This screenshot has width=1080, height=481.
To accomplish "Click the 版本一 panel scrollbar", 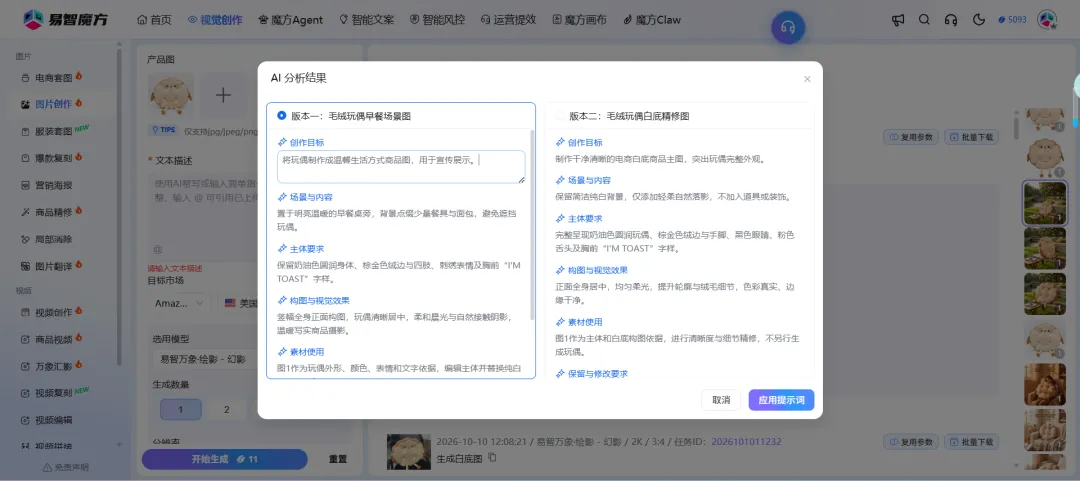I will 532,224.
